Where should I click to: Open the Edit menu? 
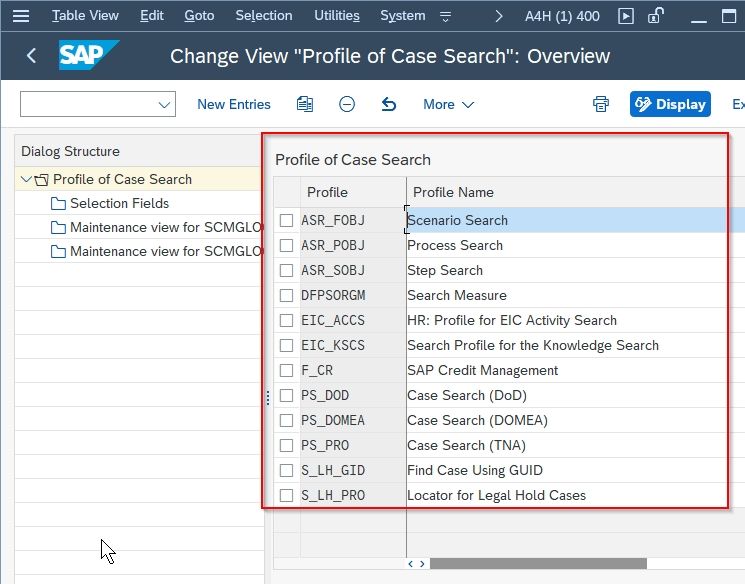pos(152,16)
